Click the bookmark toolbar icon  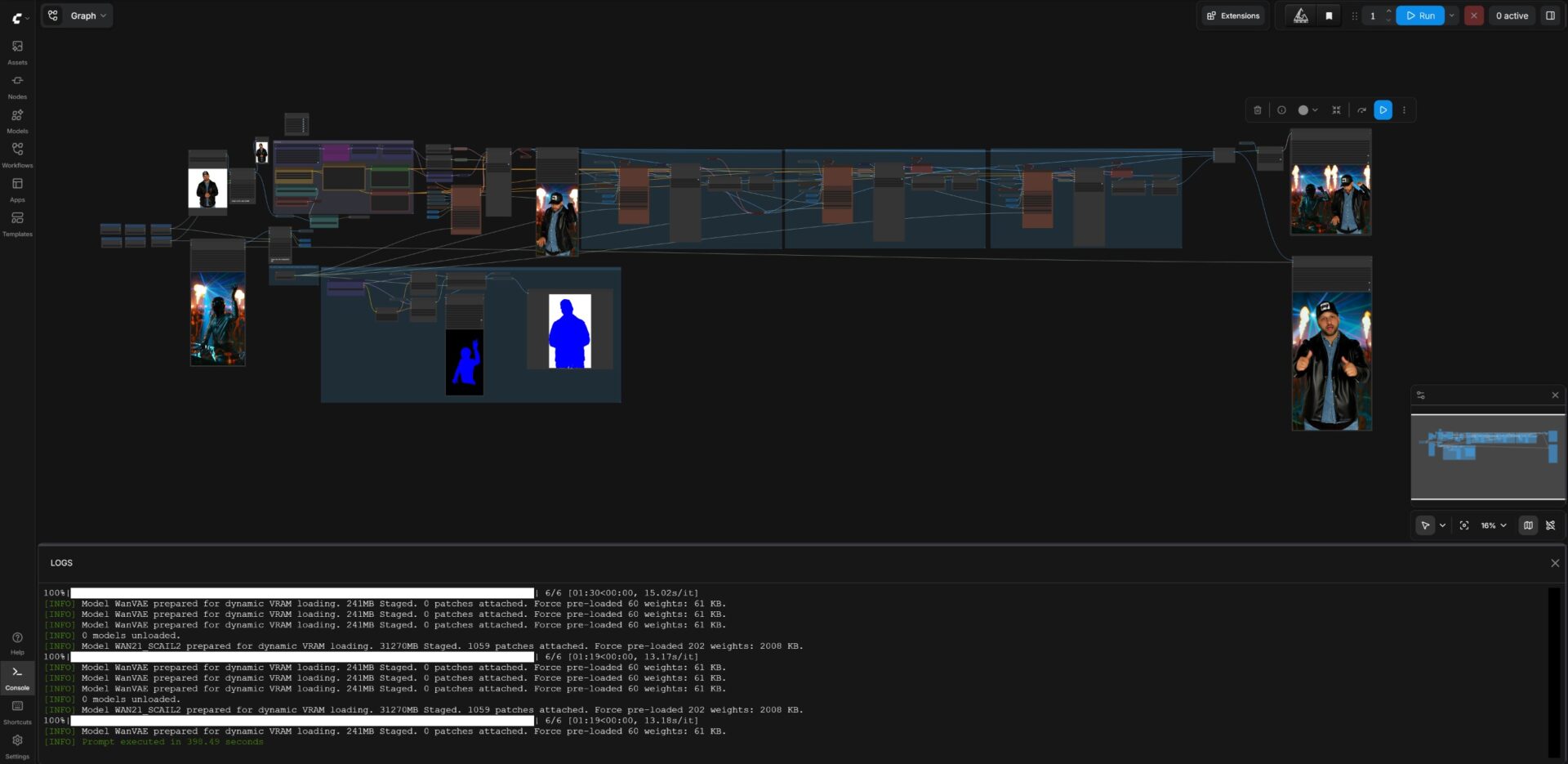click(1329, 16)
